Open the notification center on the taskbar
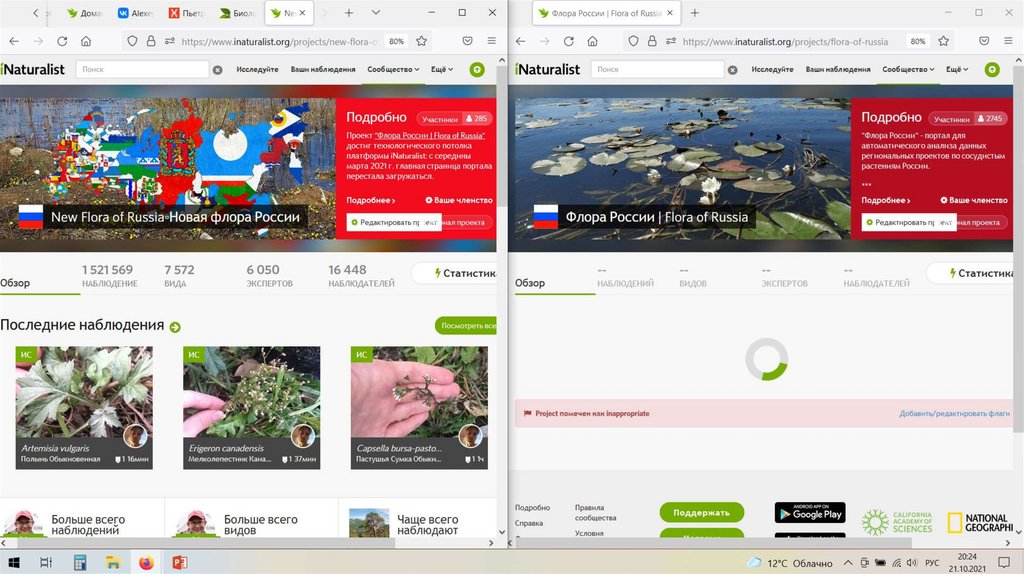This screenshot has width=1024, height=574. pyautogui.click(x=1004, y=562)
